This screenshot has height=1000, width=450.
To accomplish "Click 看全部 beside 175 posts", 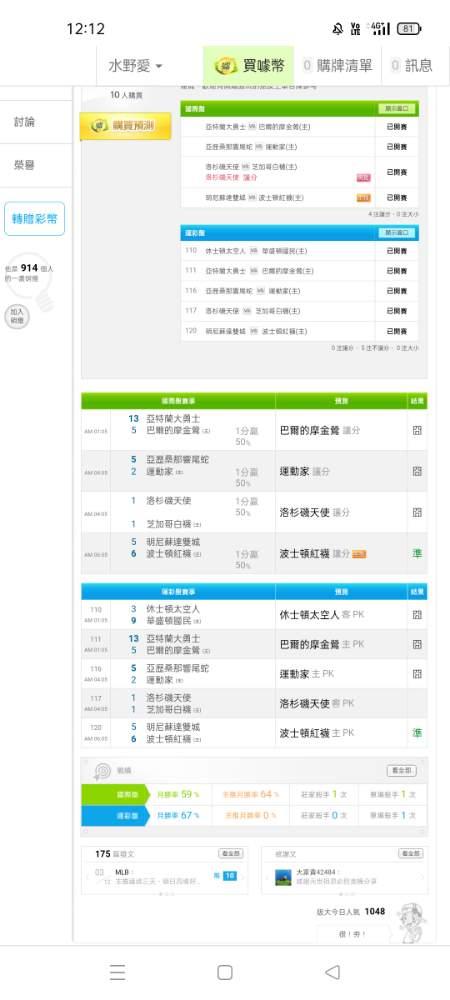I will pos(231,853).
